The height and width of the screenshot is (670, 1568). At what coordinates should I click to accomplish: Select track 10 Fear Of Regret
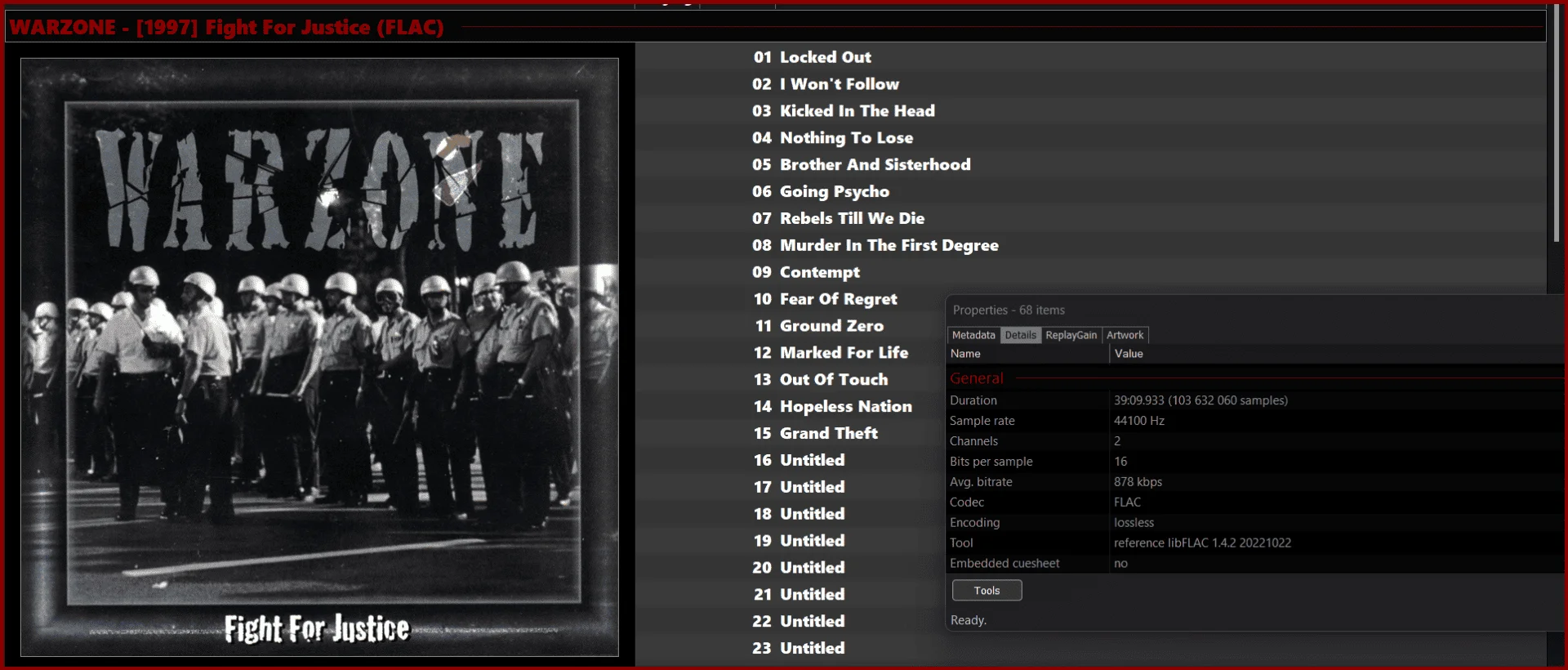[825, 299]
